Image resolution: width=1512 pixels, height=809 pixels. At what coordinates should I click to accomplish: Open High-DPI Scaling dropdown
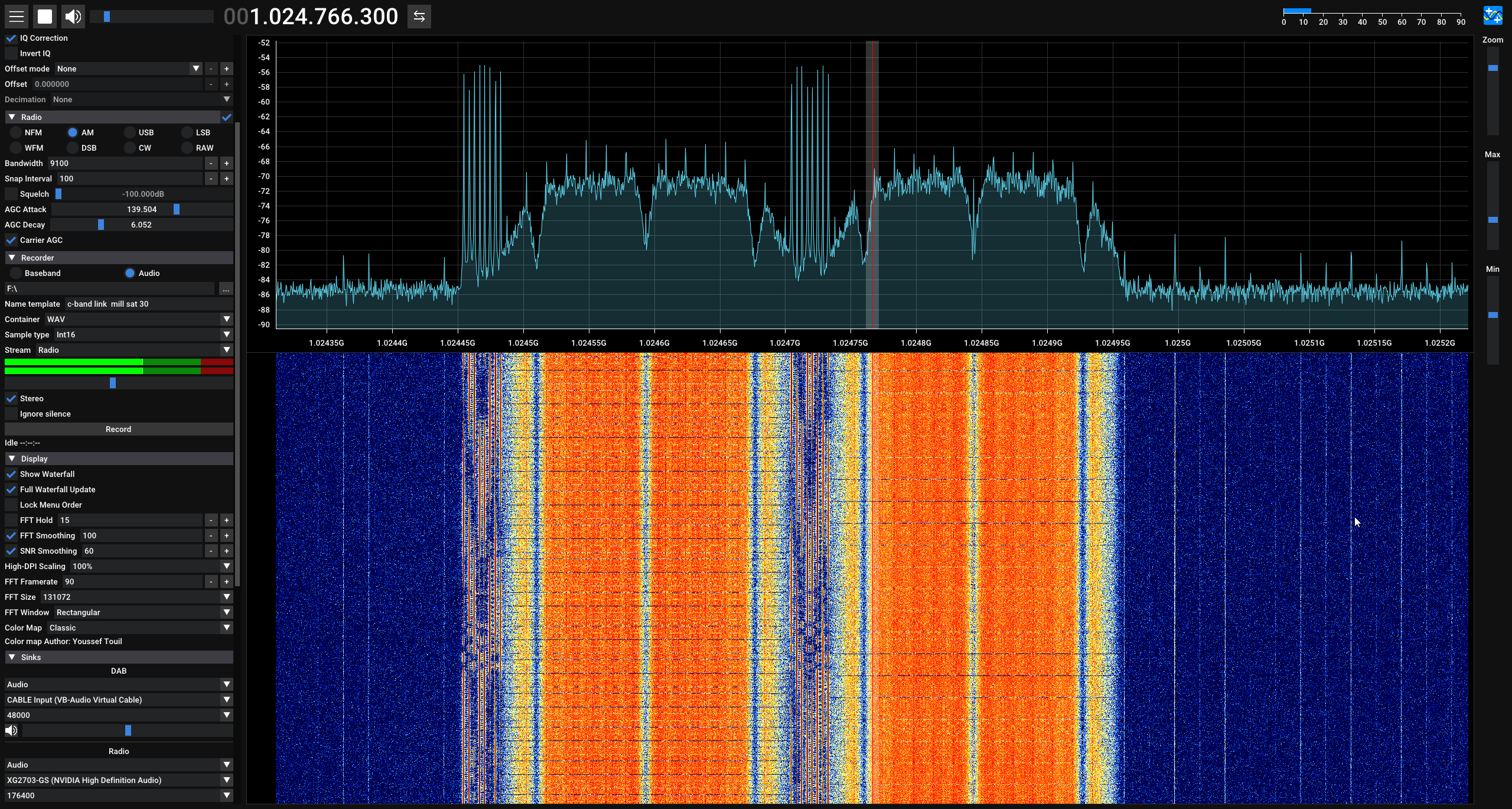(x=152, y=566)
